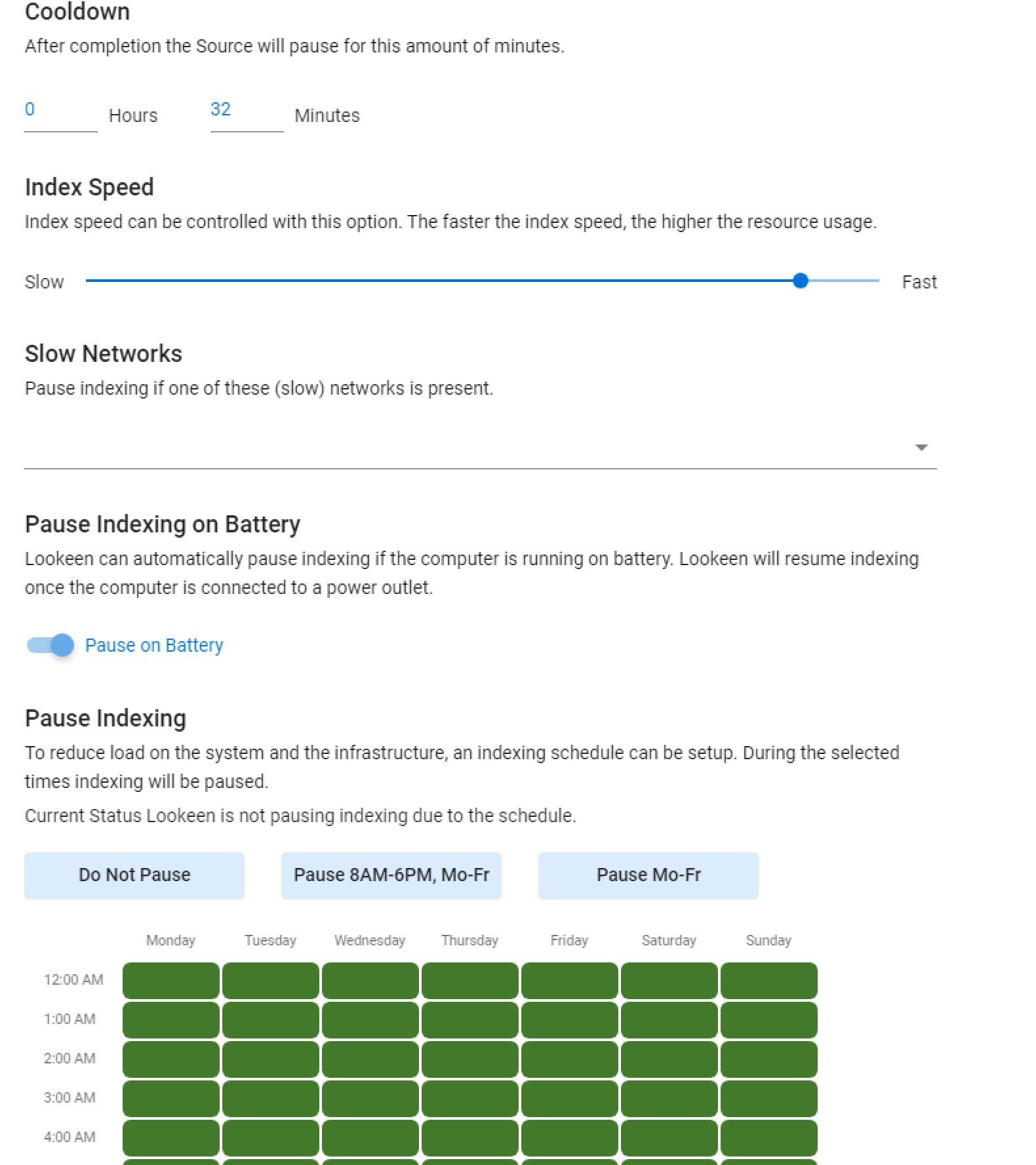Viewport: 1036px width, 1165px height.
Task: Toggle Monday 12:00 AM schedule cell
Action: tap(171, 980)
